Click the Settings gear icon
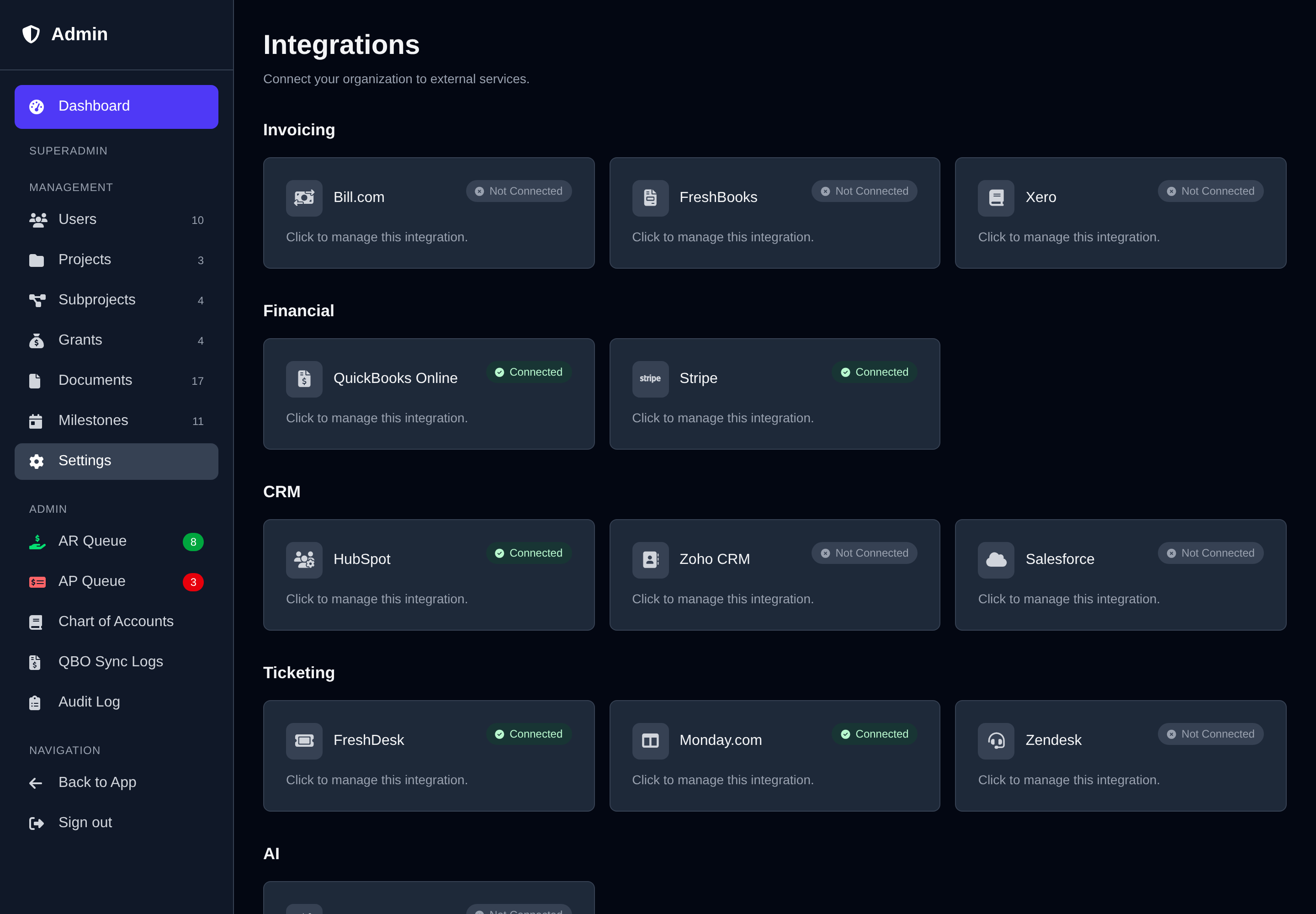1316x914 pixels. (x=37, y=461)
